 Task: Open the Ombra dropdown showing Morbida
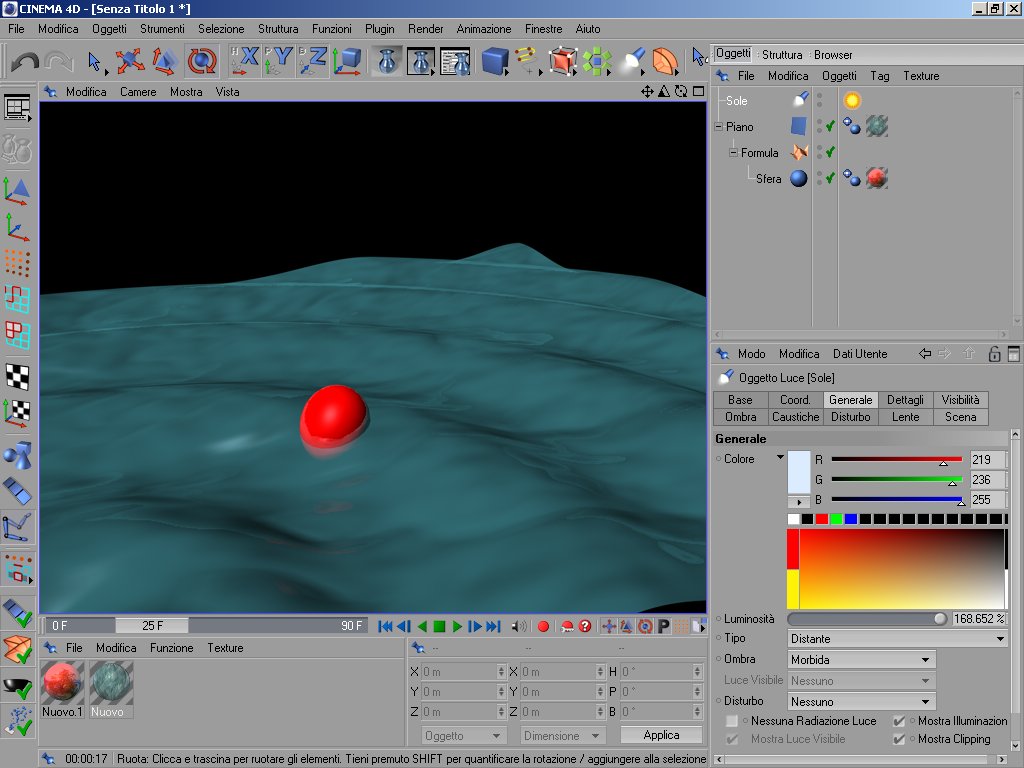click(861, 660)
